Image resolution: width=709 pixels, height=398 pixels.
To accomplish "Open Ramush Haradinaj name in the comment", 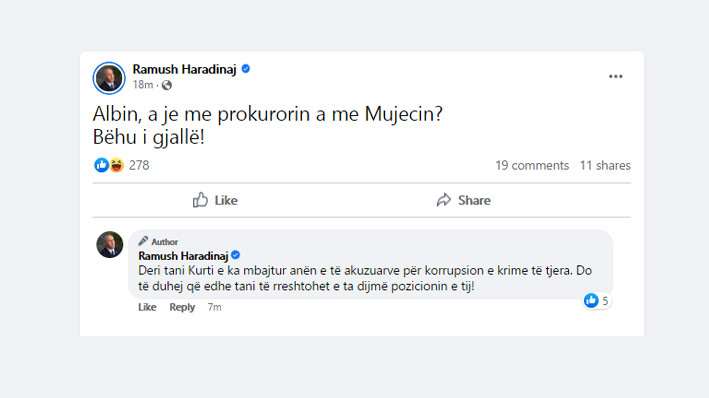I will [183, 256].
